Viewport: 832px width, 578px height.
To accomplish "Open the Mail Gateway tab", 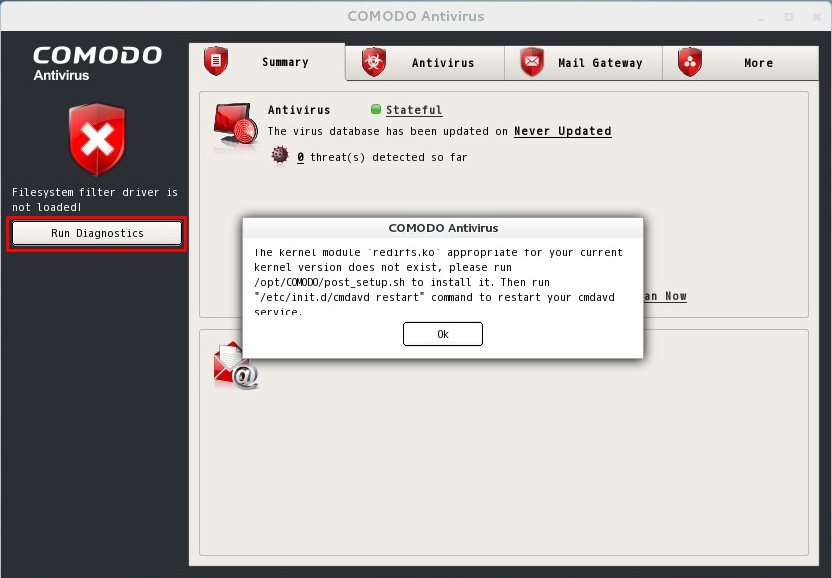I will pos(599,63).
